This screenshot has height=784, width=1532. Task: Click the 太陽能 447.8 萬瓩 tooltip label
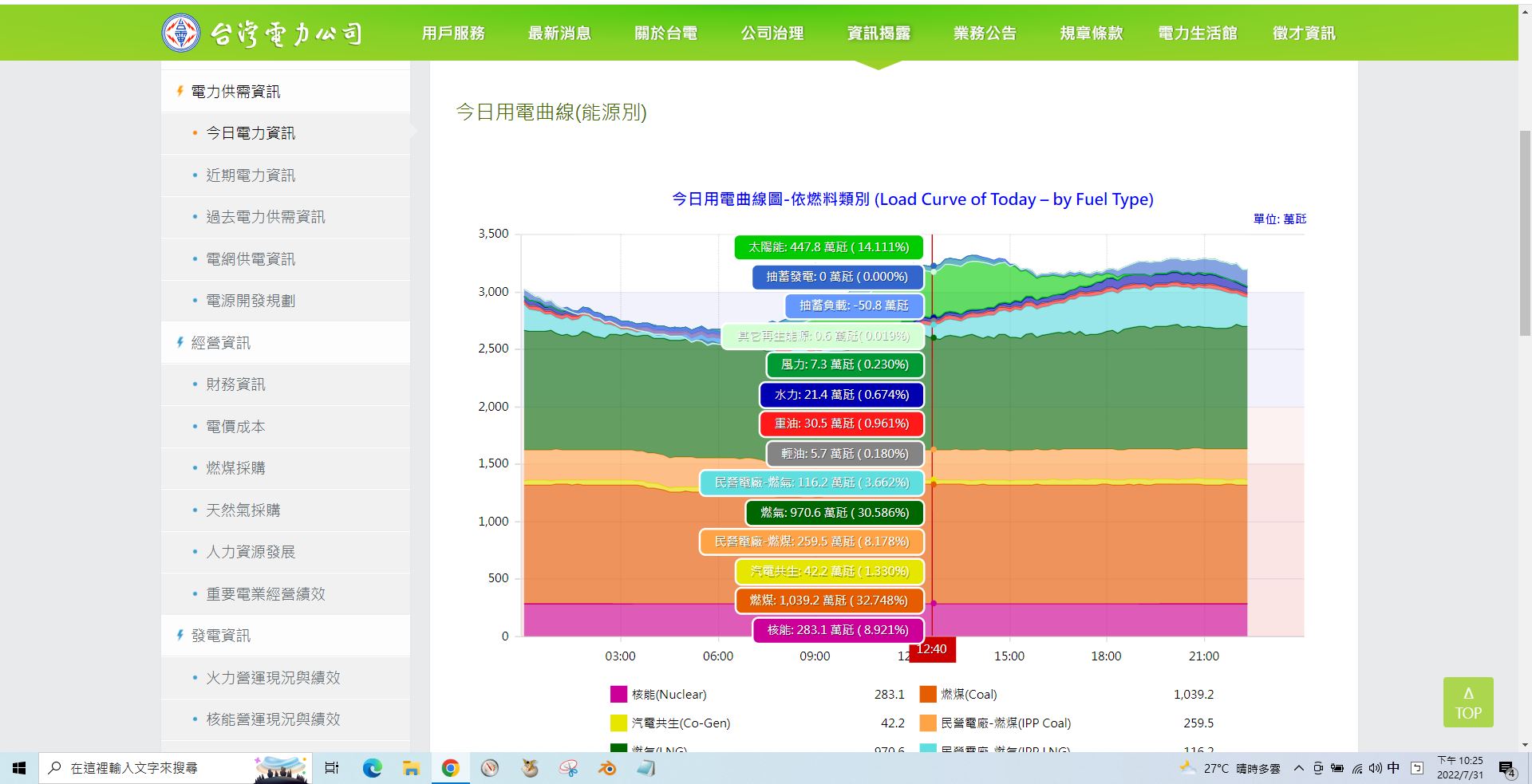click(829, 247)
